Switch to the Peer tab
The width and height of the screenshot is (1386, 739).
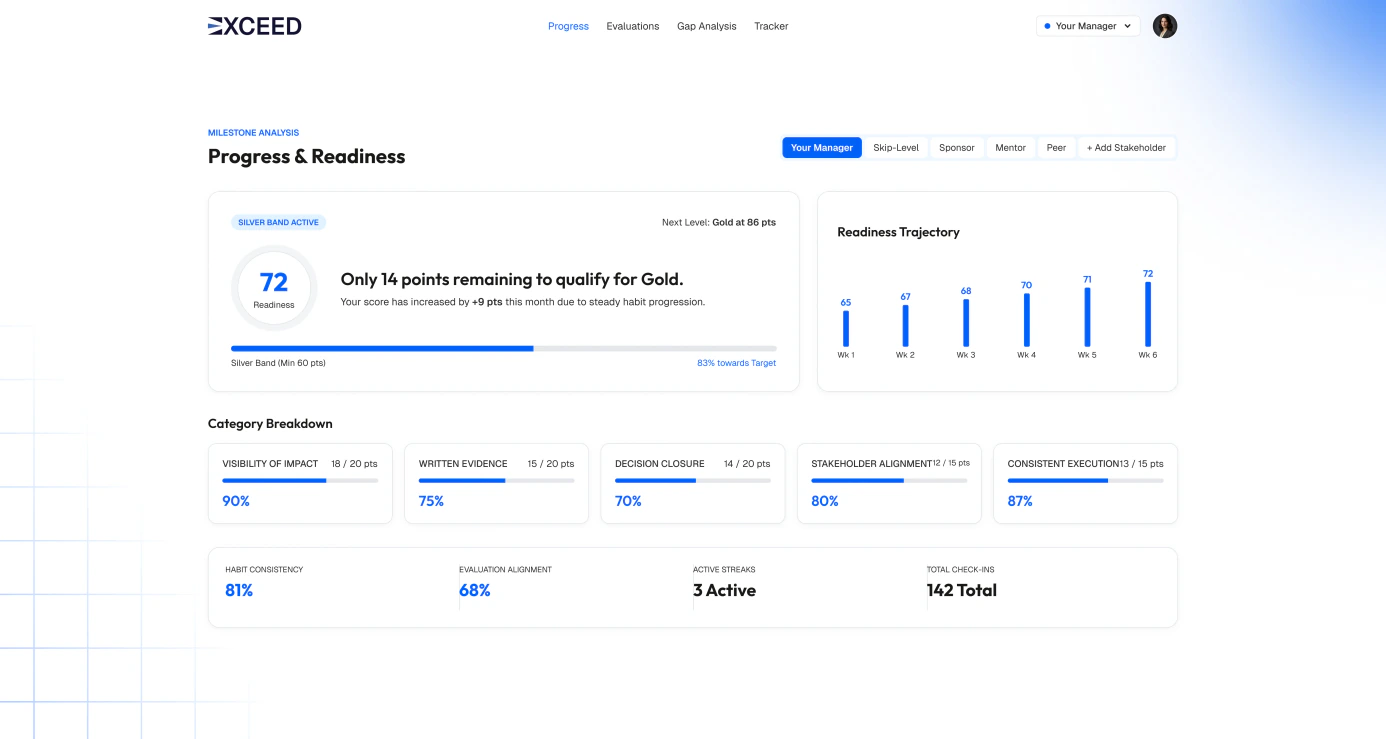pos(1056,148)
